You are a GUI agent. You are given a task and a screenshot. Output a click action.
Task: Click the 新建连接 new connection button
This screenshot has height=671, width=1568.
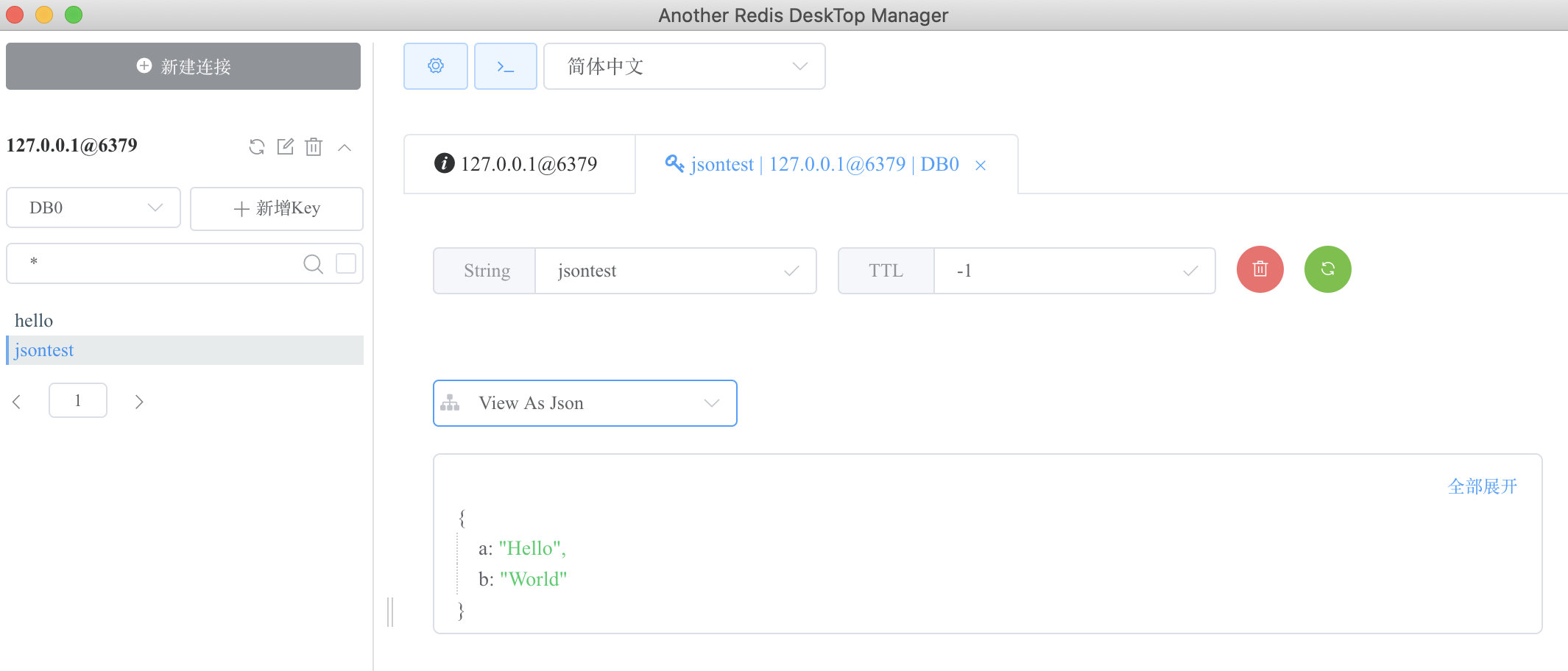click(183, 66)
